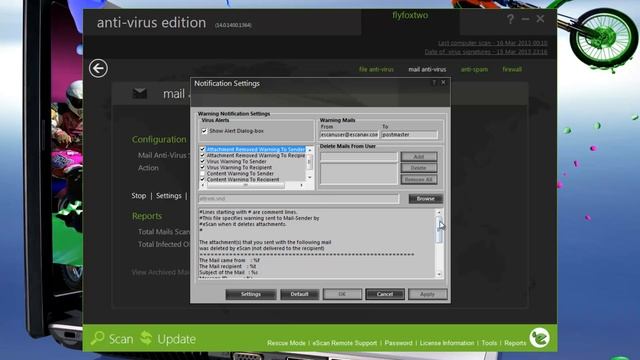Viewport: 640px width, 360px height.
Task: Click the OK button
Action: [x=342, y=294]
